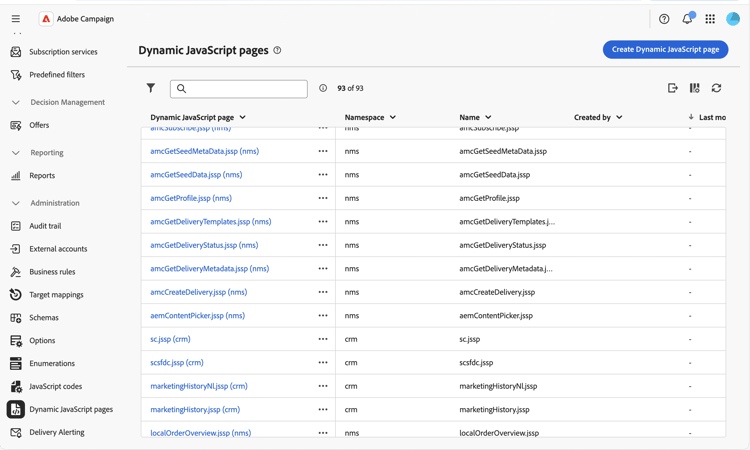Open more actions for marketingHistory.jssp row
750x450 pixels.
(323, 409)
